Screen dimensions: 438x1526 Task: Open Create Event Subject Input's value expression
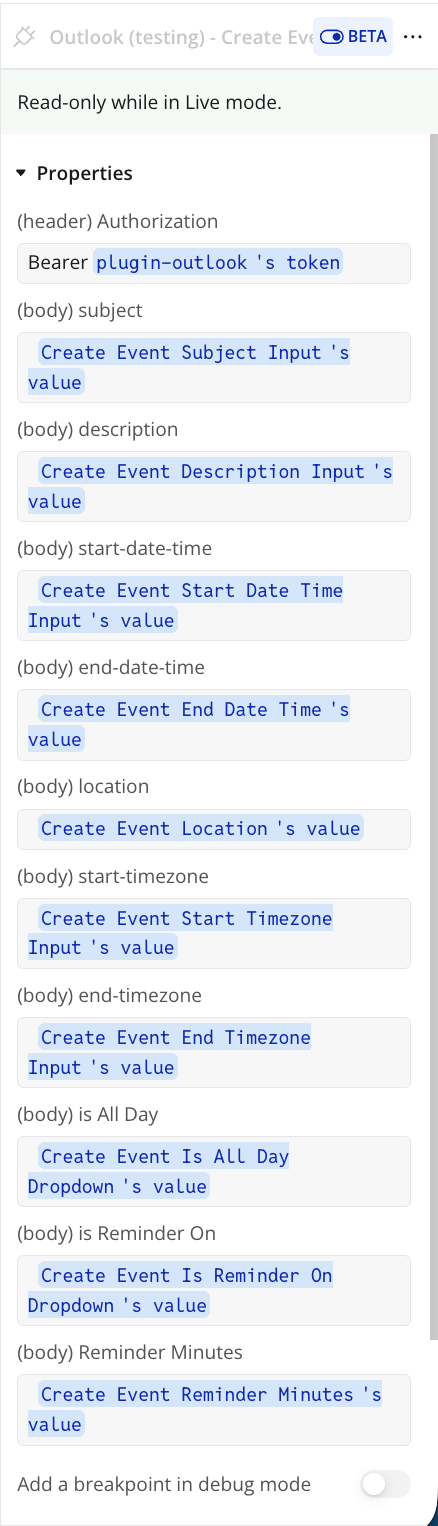[x=214, y=367]
